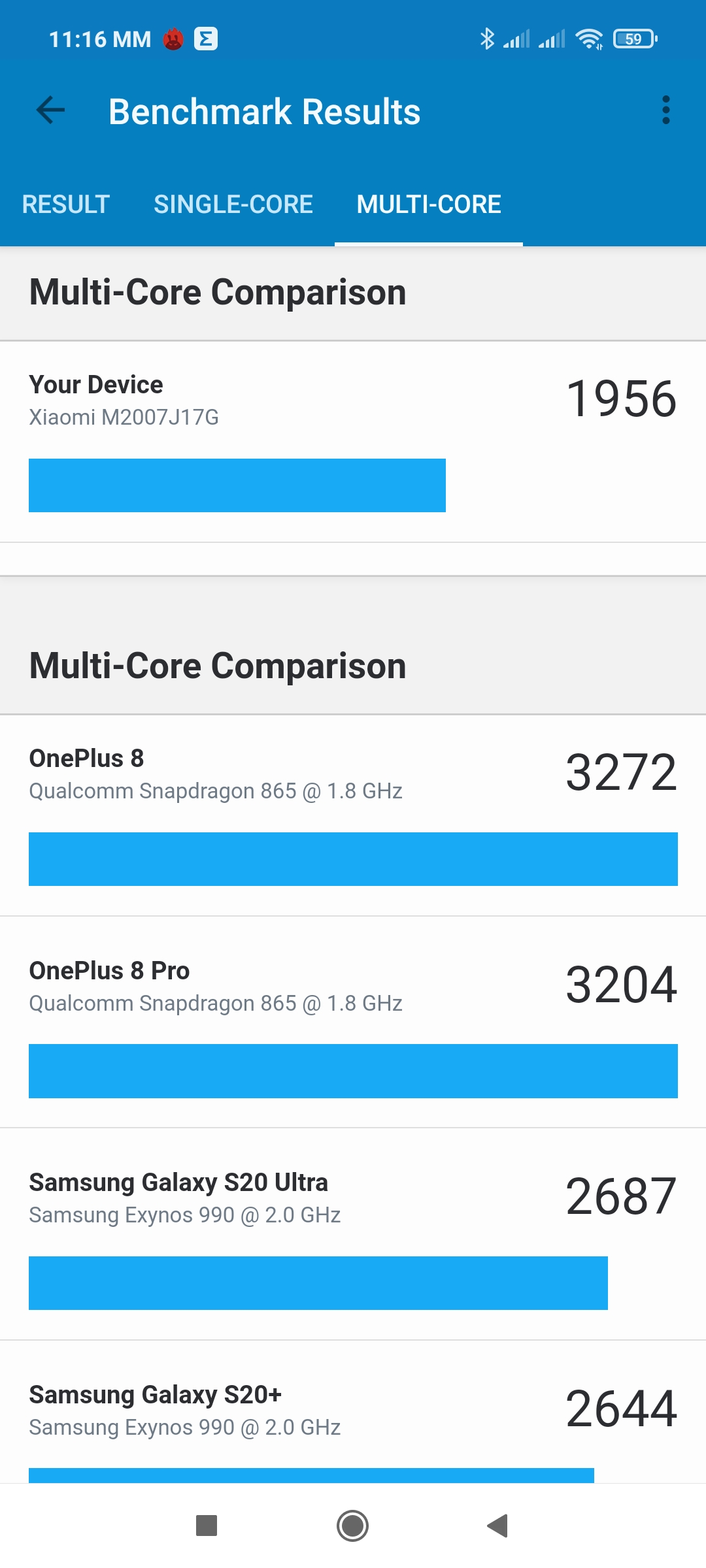706x1568 pixels.
Task: Switch to the SINGLE-CORE tab
Action: click(x=233, y=204)
